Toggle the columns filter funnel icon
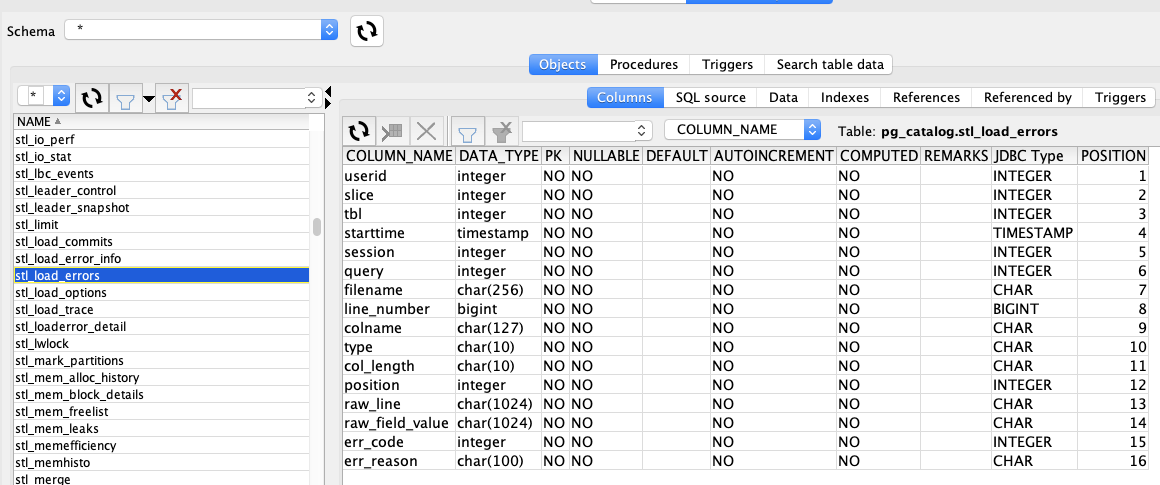The height and width of the screenshot is (485, 1160). tap(467, 130)
